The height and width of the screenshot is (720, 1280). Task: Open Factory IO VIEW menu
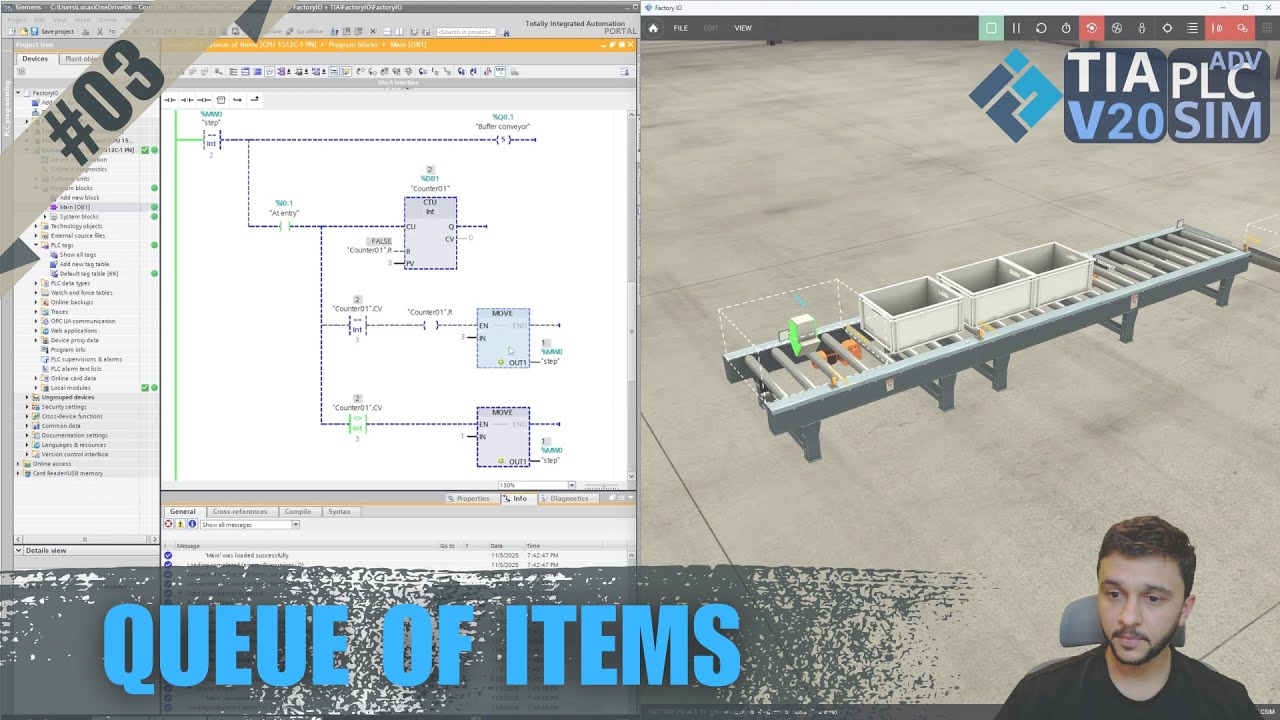point(743,28)
